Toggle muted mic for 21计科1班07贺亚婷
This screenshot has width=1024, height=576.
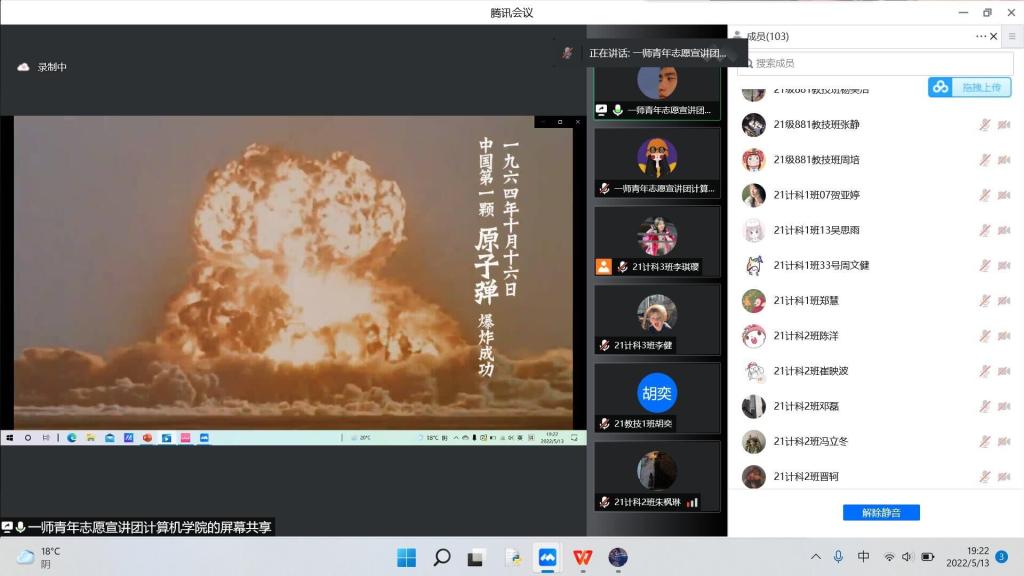point(985,195)
